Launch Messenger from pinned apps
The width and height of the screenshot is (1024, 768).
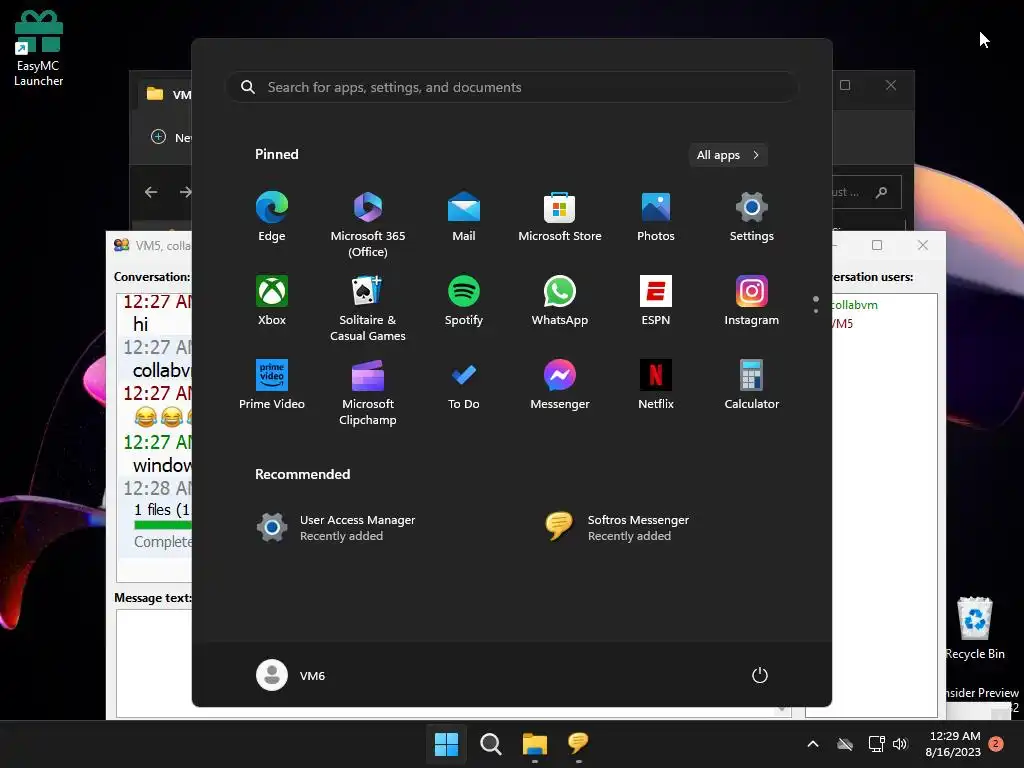pos(560,385)
